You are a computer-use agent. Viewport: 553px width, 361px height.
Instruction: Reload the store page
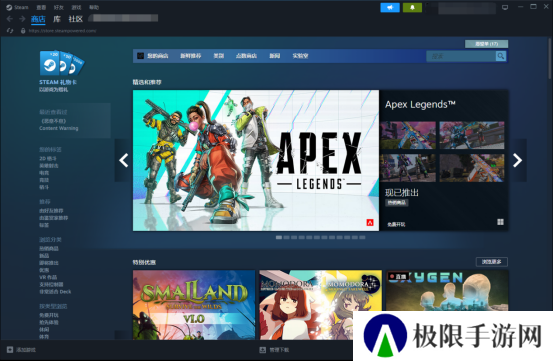[10, 31]
